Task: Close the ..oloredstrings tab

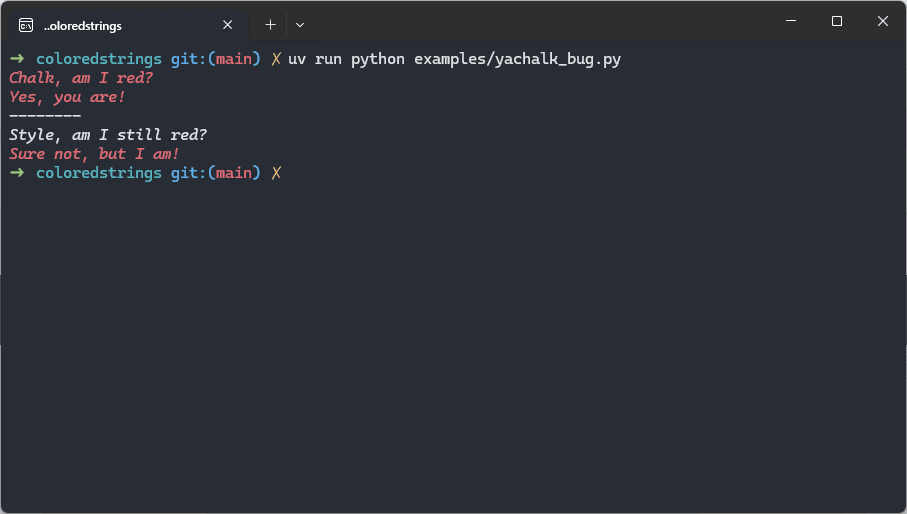Action: pyautogui.click(x=227, y=25)
